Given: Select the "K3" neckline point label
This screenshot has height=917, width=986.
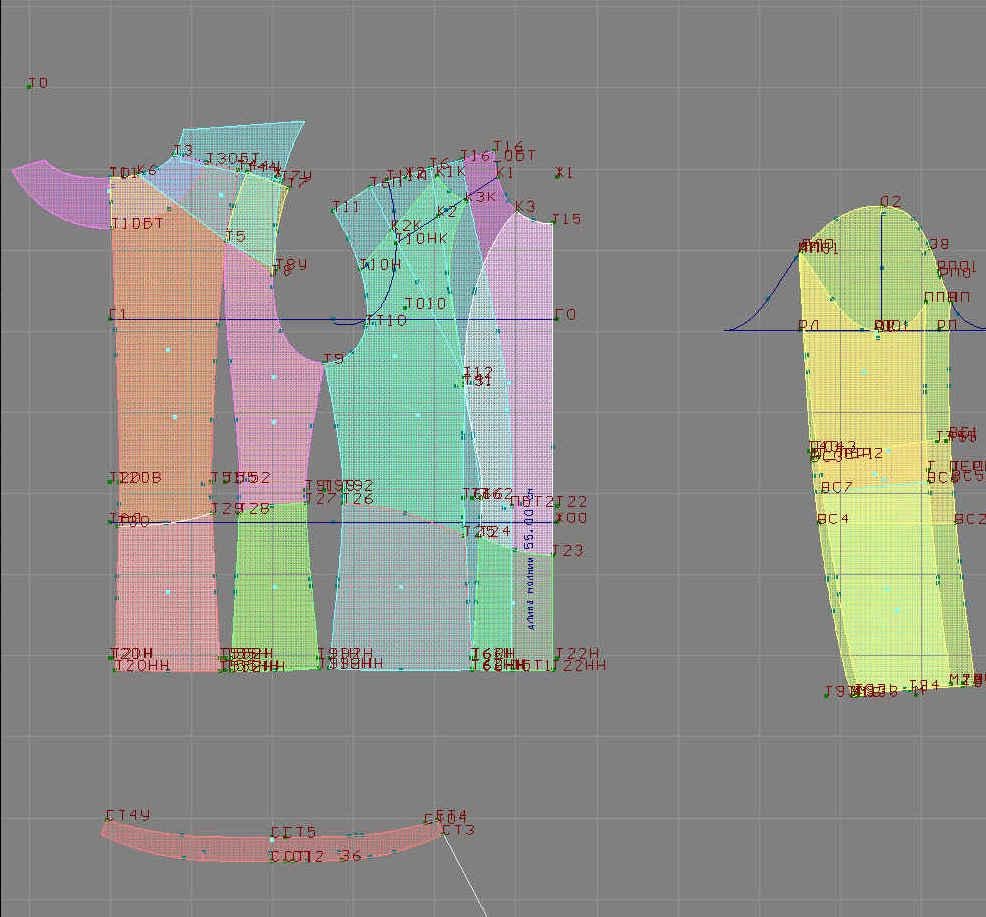Looking at the screenshot, I should click(525, 206).
